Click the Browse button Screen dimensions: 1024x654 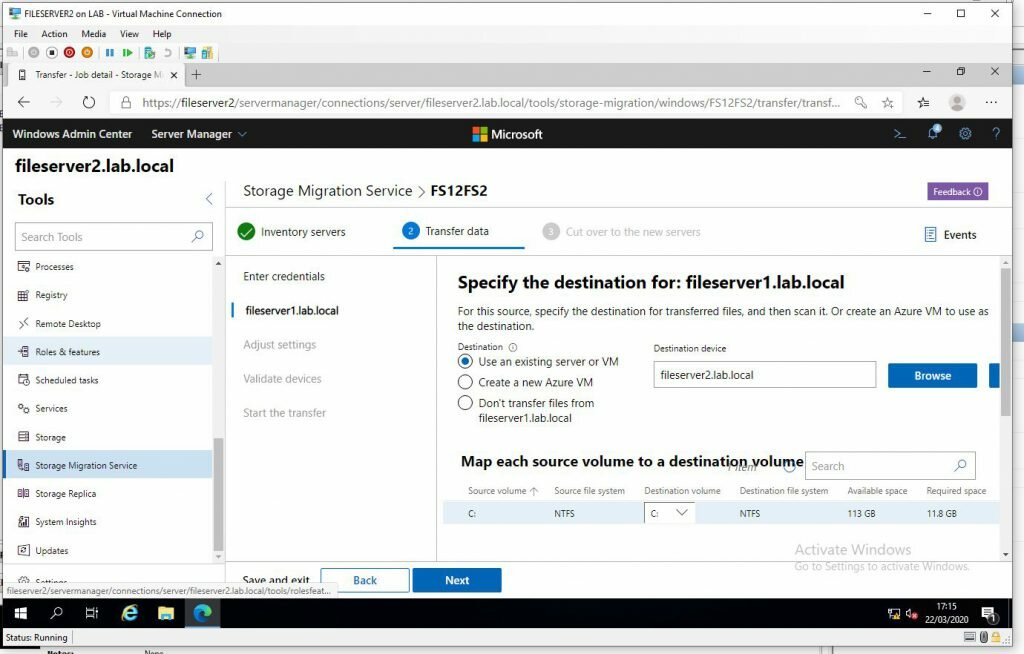coord(932,376)
